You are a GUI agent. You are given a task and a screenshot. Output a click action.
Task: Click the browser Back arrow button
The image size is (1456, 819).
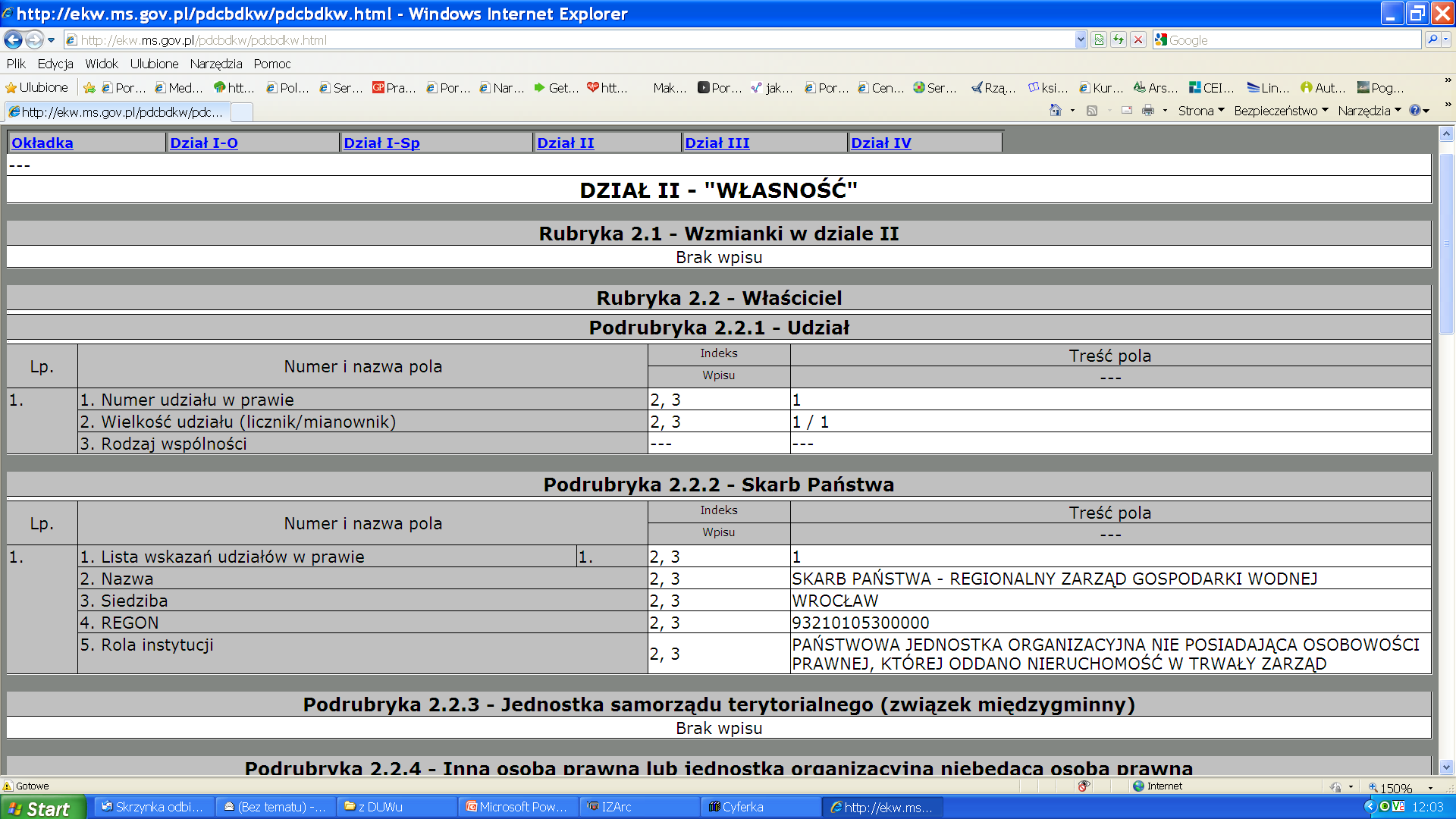pyautogui.click(x=13, y=39)
